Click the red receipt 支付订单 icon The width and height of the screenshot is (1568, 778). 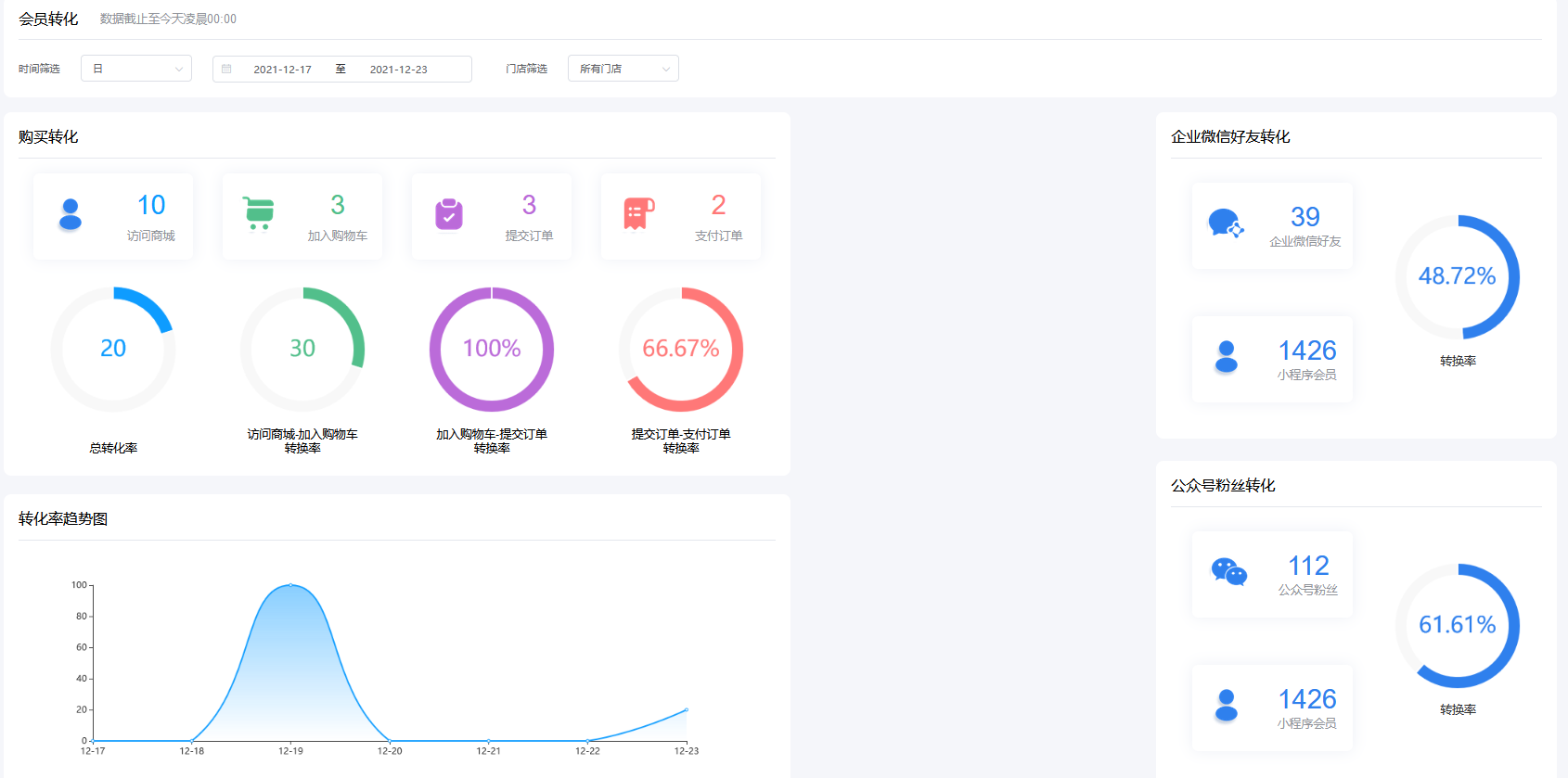(x=638, y=213)
